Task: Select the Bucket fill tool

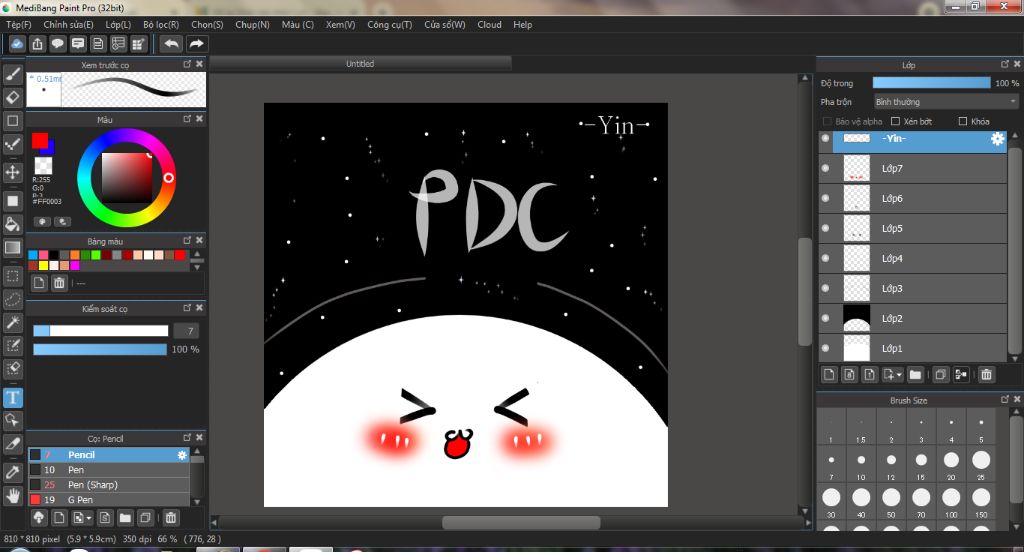Action: click(x=12, y=224)
